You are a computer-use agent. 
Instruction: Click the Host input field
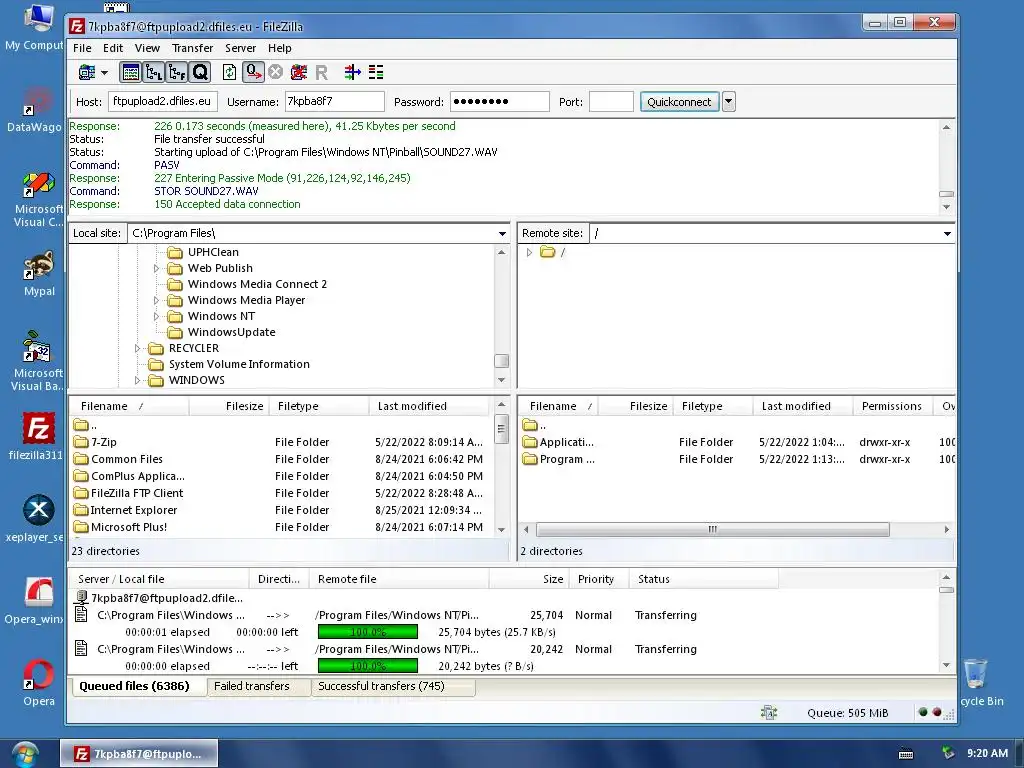tap(162, 101)
